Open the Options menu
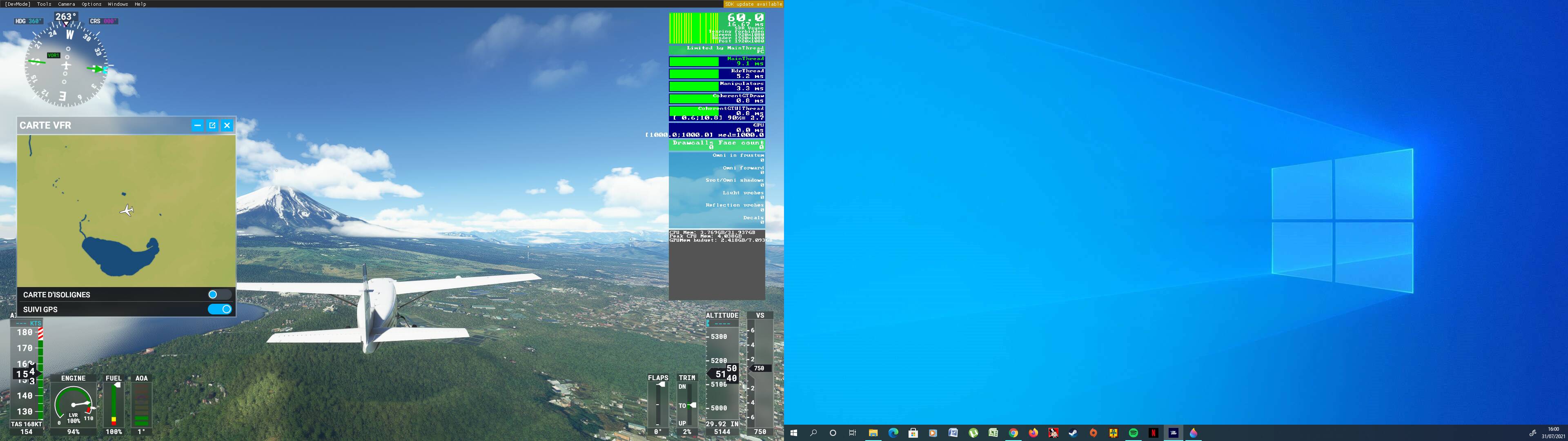Viewport: 1568px width, 441px height. (x=92, y=4)
